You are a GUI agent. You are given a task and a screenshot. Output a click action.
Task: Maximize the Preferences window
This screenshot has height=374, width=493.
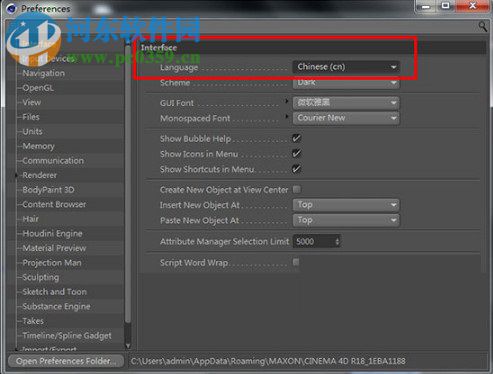pyautogui.click(x=446, y=6)
